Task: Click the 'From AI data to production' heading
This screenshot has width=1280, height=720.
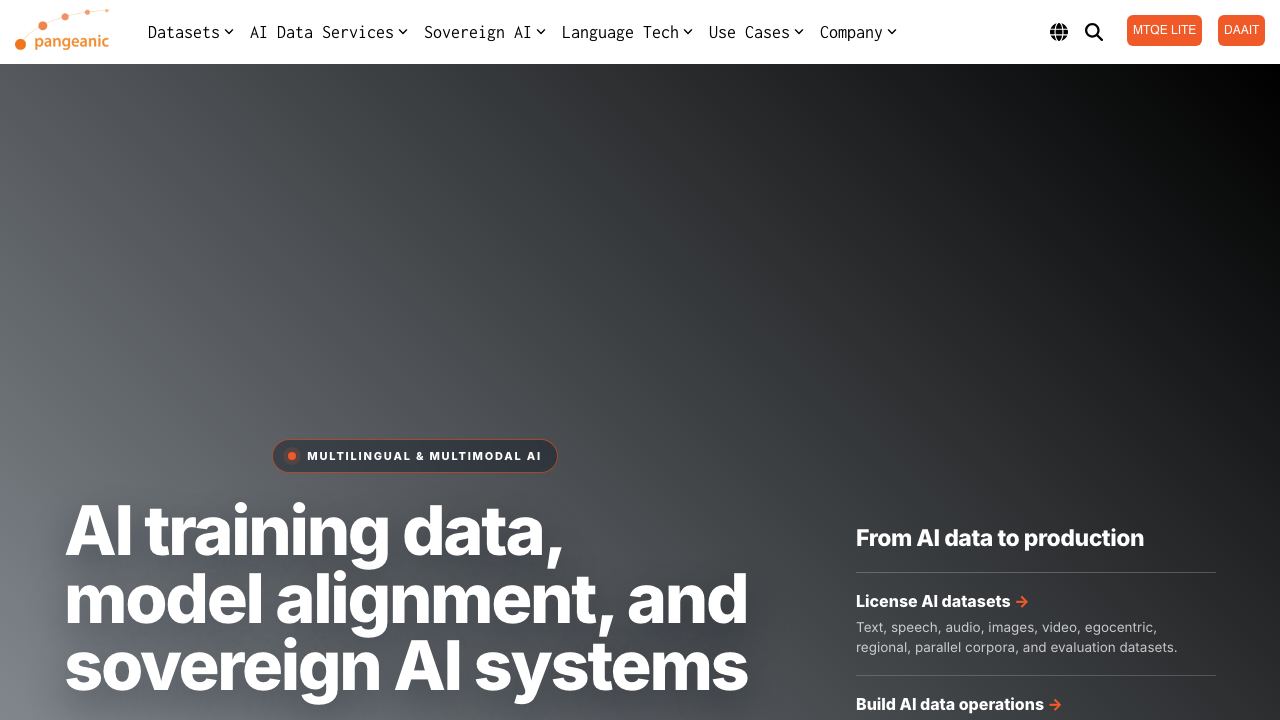Action: pyautogui.click(x=1000, y=538)
